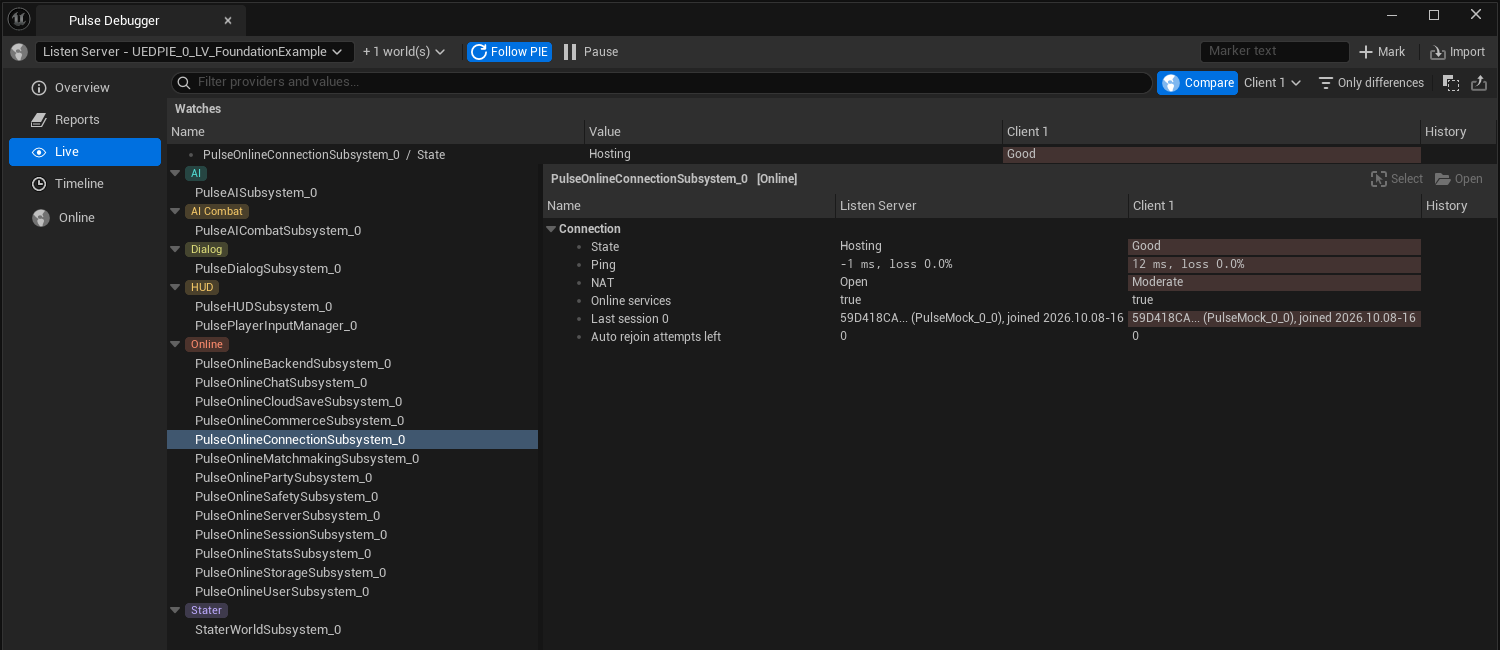The width and height of the screenshot is (1500, 650).
Task: Click the Unreal Engine logo icon
Action: click(19, 17)
